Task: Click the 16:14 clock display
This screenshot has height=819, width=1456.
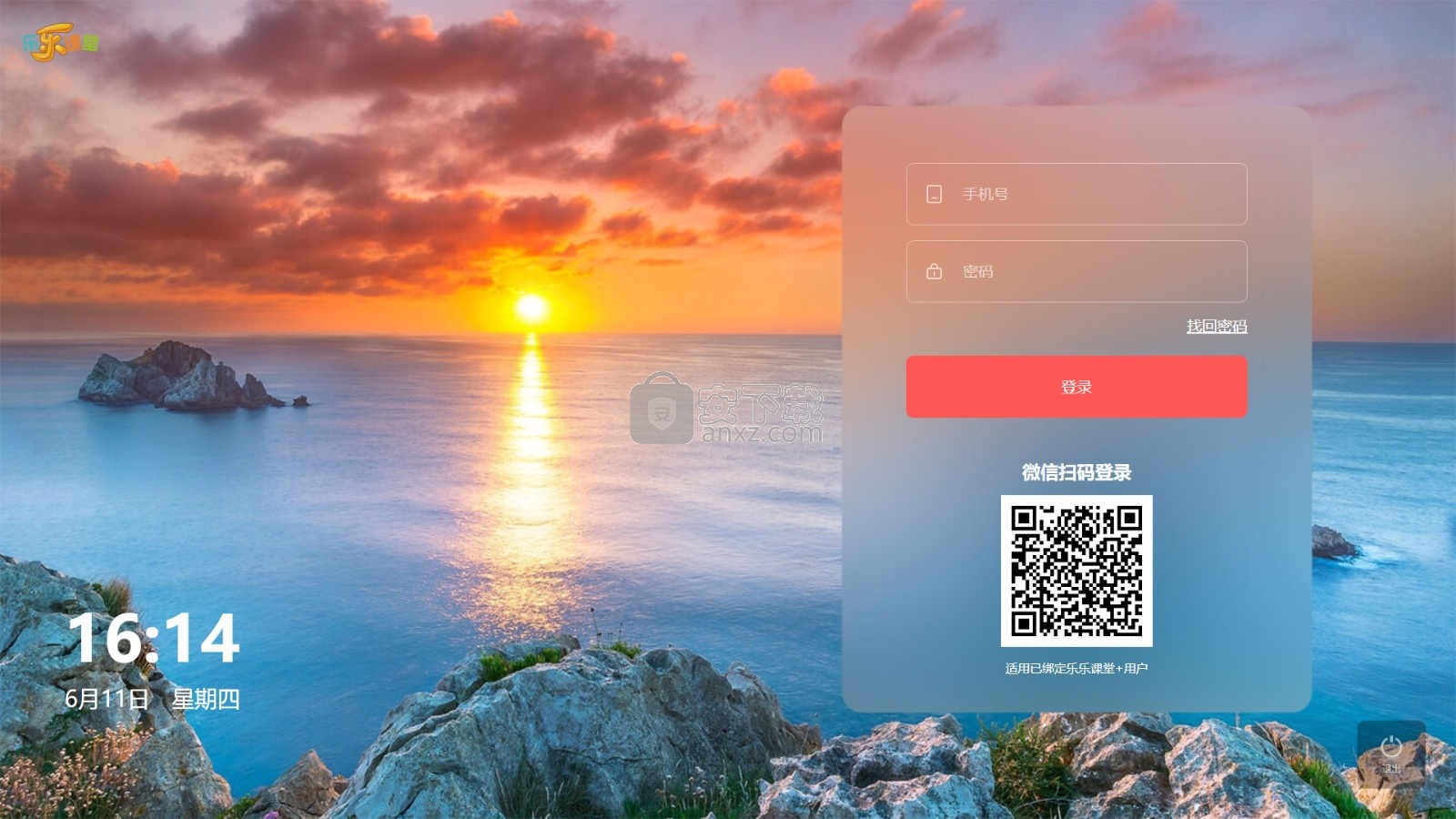Action: point(154,638)
